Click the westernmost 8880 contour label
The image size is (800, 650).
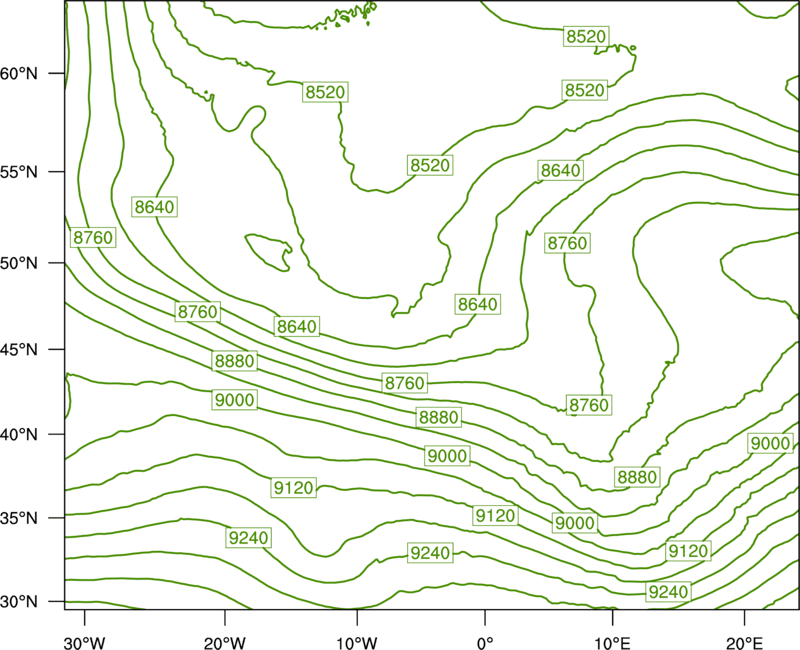[x=235, y=361]
